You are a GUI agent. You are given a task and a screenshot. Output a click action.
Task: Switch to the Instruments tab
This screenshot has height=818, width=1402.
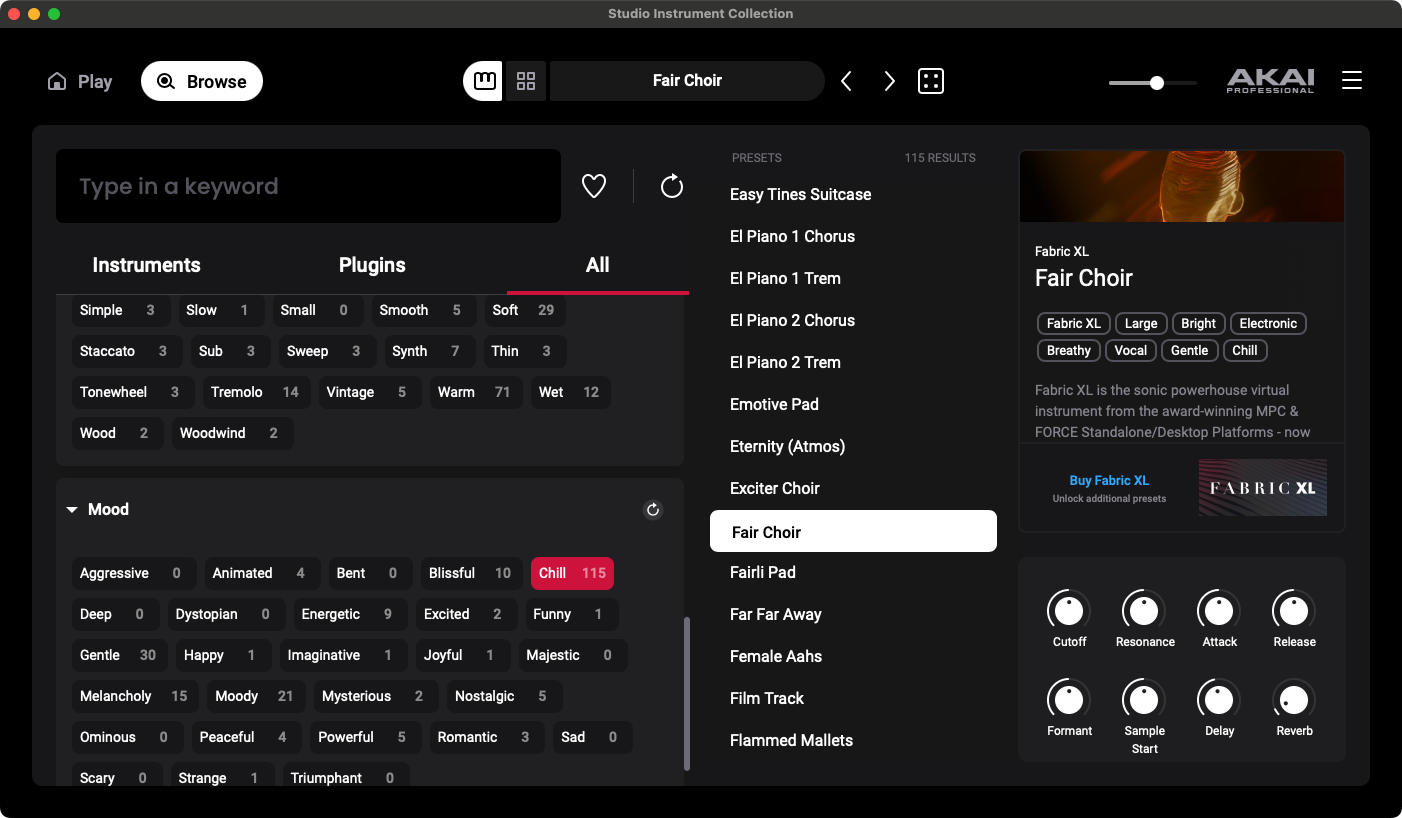[146, 265]
